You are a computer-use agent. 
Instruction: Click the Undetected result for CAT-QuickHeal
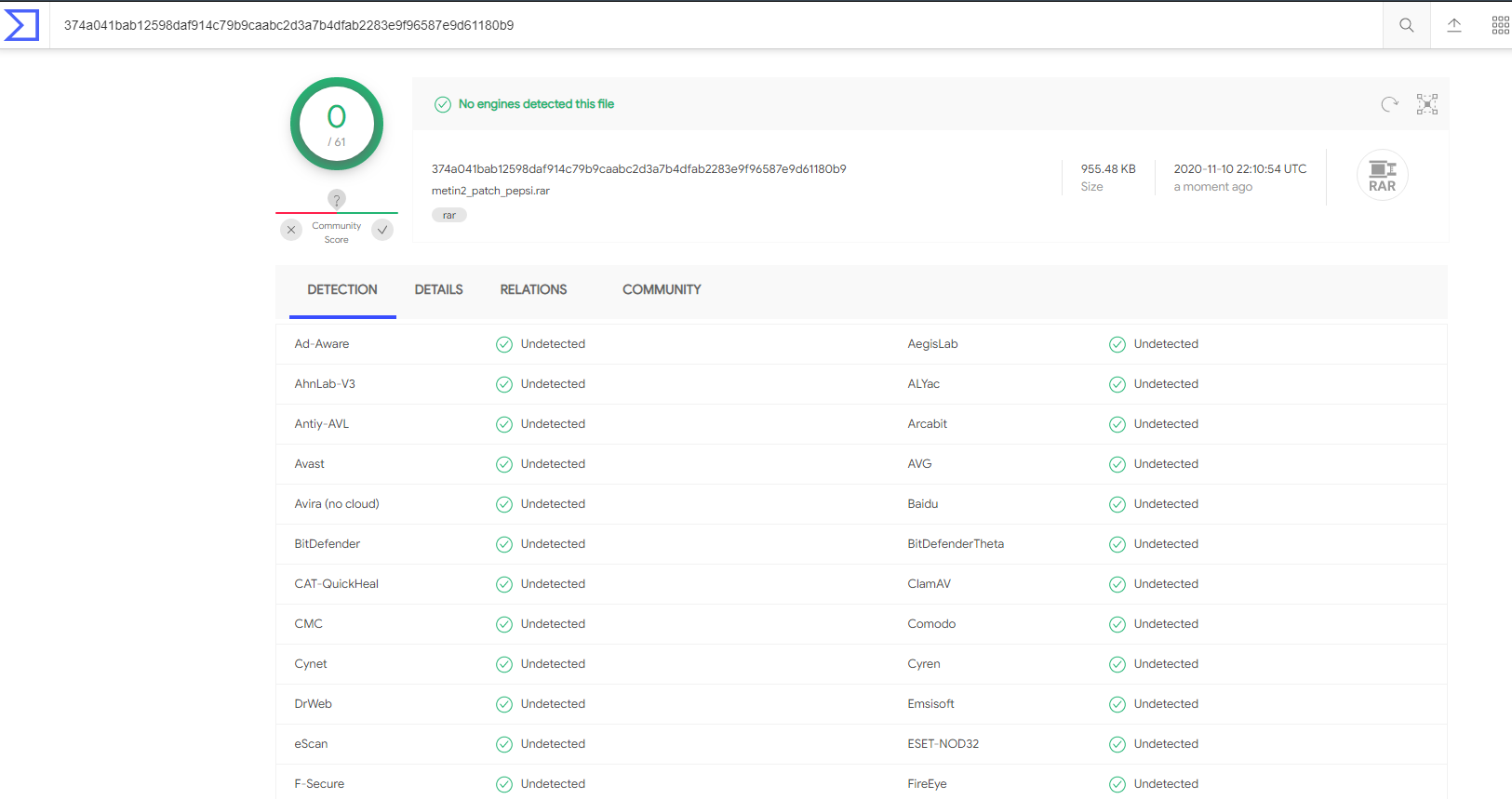(553, 584)
